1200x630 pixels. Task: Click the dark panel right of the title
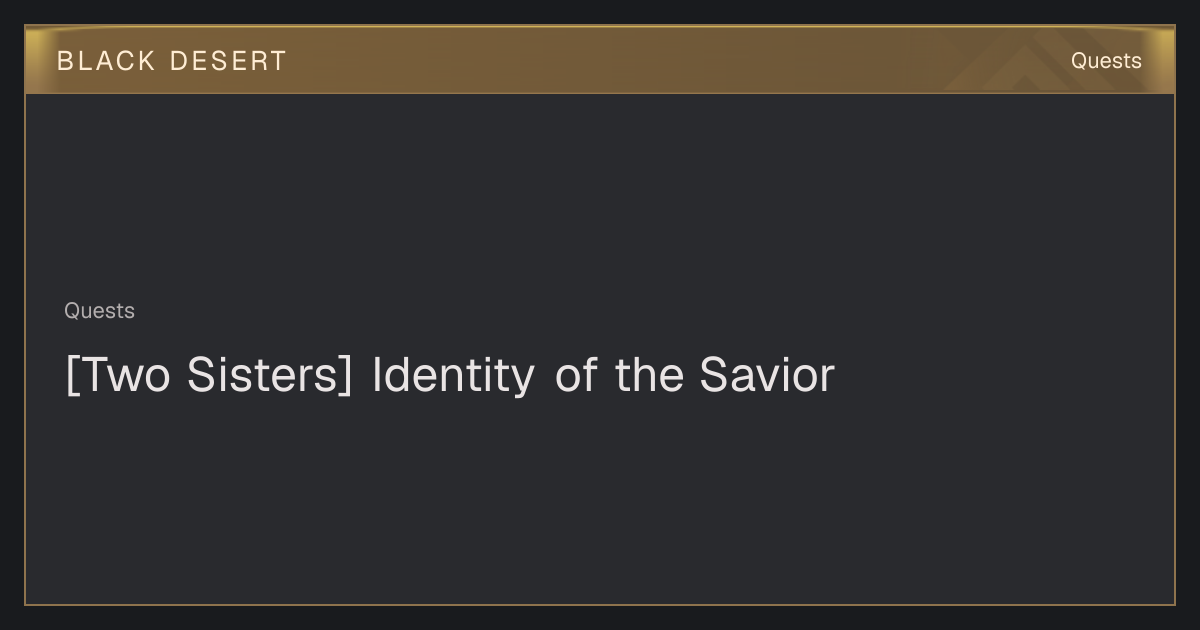click(x=1000, y=376)
